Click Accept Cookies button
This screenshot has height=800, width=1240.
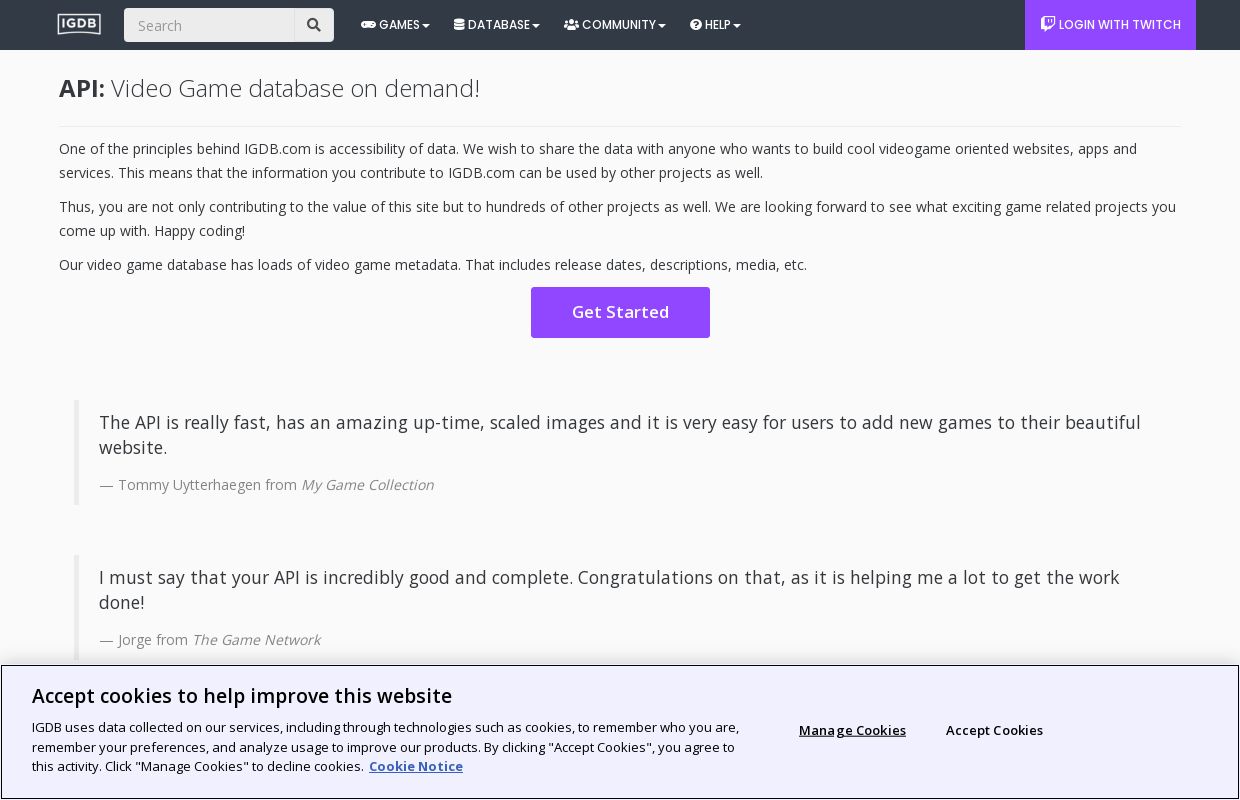tap(994, 730)
